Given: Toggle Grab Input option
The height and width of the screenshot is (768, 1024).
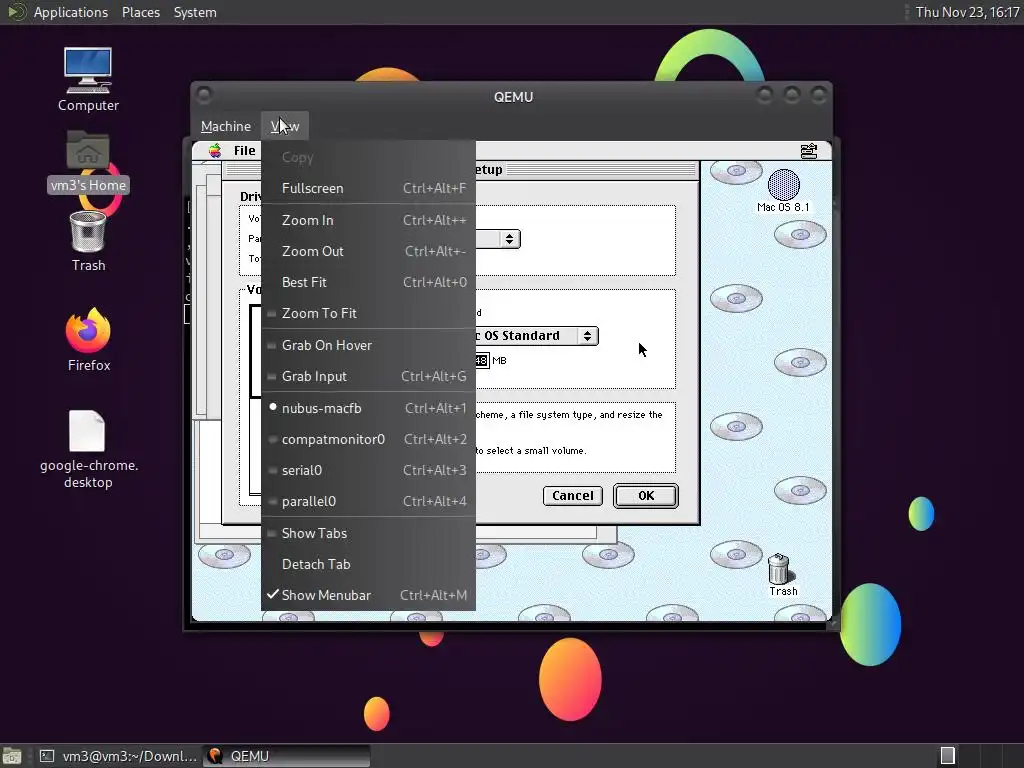Looking at the screenshot, I should [368, 376].
